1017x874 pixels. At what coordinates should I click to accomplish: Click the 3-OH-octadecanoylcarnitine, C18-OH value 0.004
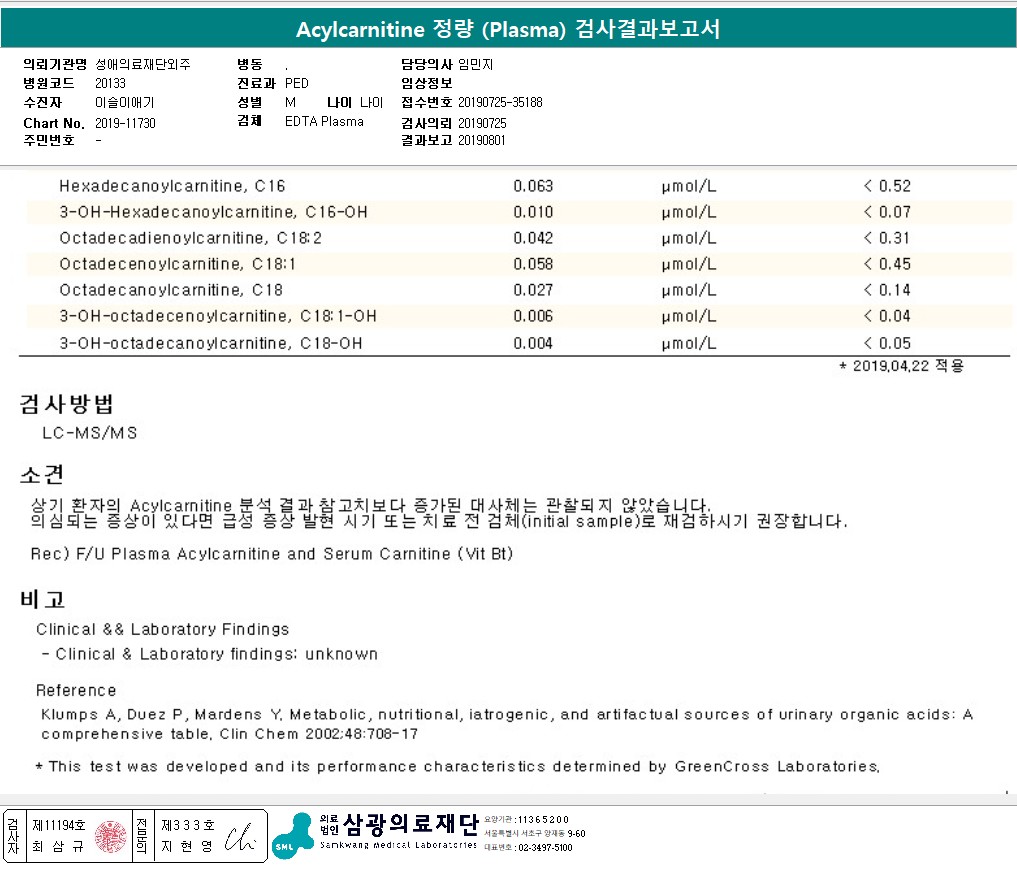coord(533,343)
